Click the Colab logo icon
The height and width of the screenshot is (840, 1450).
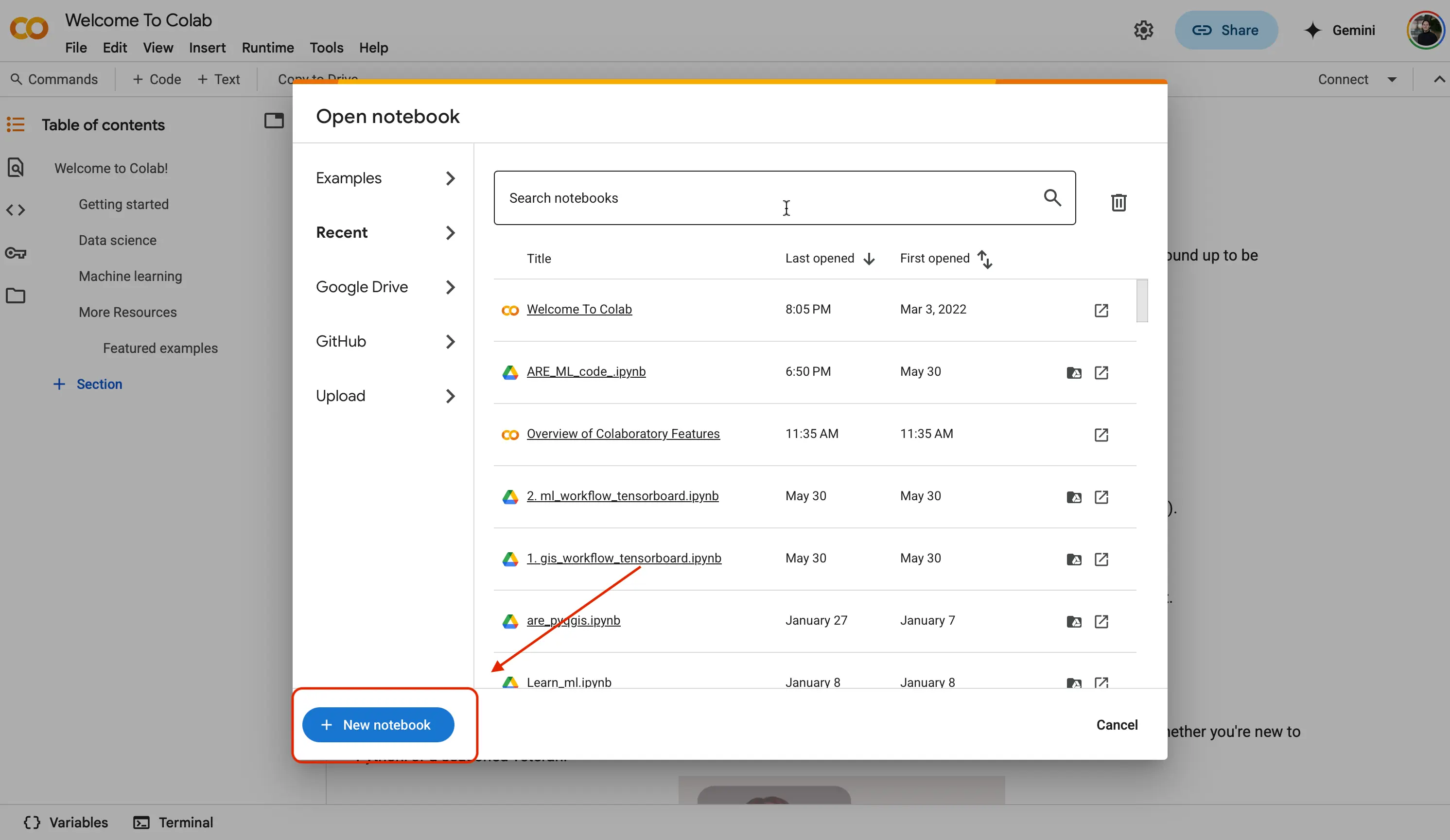tap(29, 29)
